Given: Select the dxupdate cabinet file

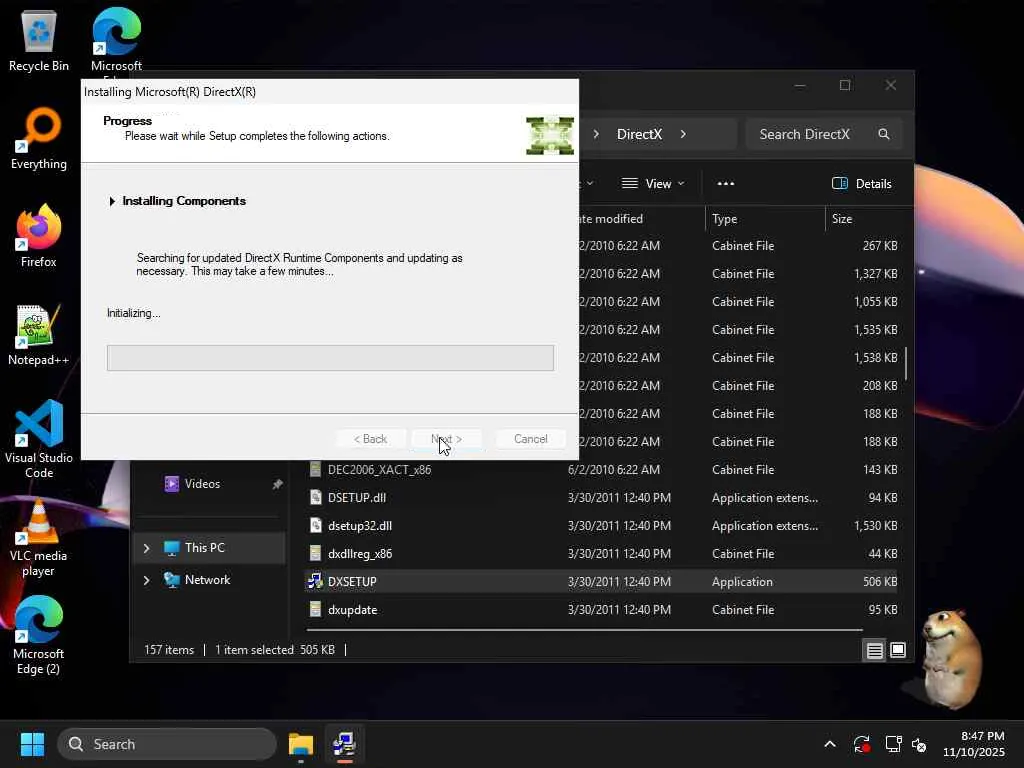Looking at the screenshot, I should coord(353,610).
